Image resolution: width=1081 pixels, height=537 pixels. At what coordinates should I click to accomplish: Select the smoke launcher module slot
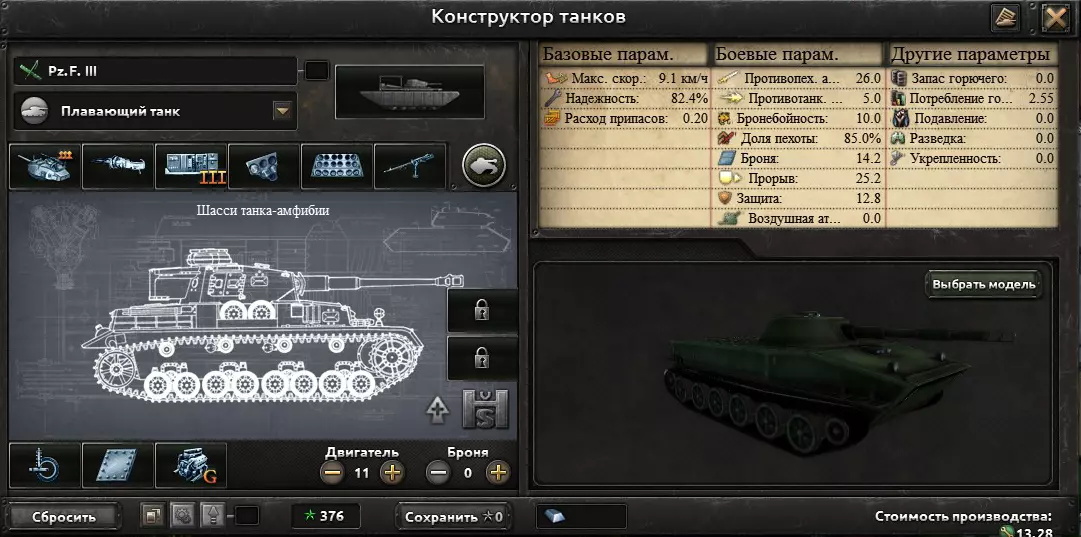(x=264, y=166)
